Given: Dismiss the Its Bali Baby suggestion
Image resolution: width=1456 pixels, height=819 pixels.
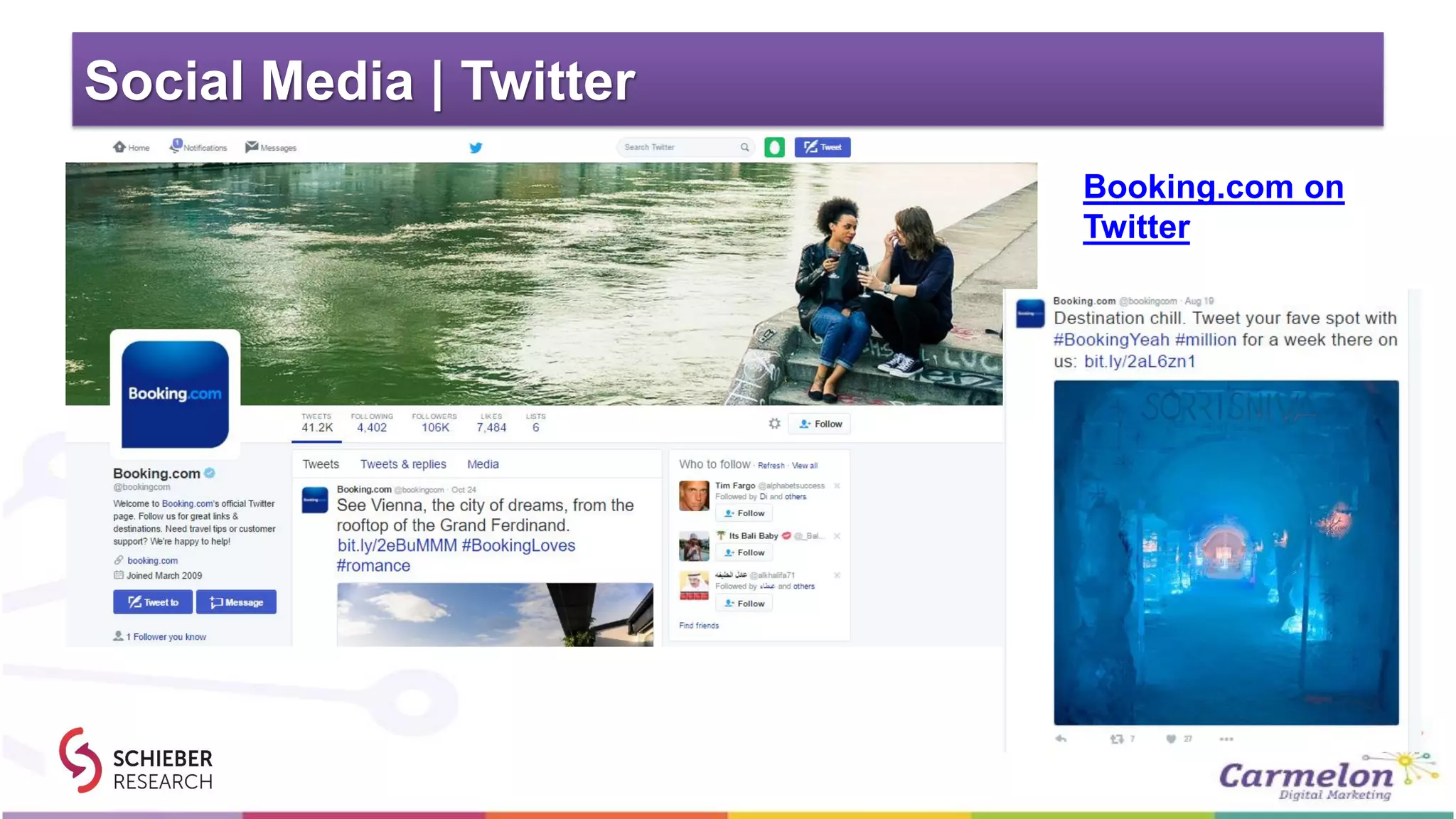Looking at the screenshot, I should tap(837, 536).
